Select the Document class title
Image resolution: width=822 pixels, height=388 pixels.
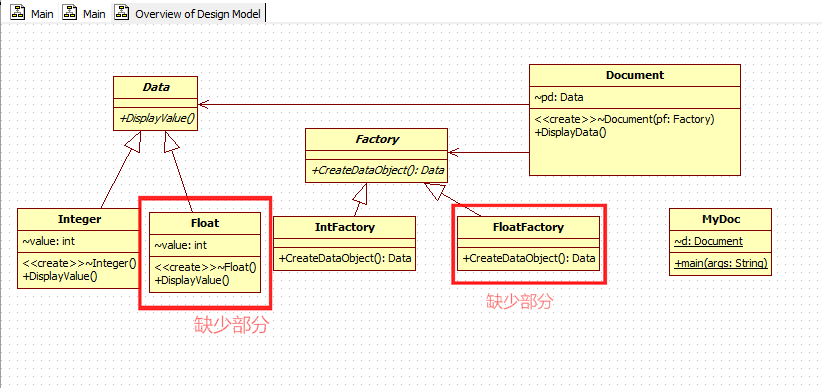pyautogui.click(x=635, y=75)
